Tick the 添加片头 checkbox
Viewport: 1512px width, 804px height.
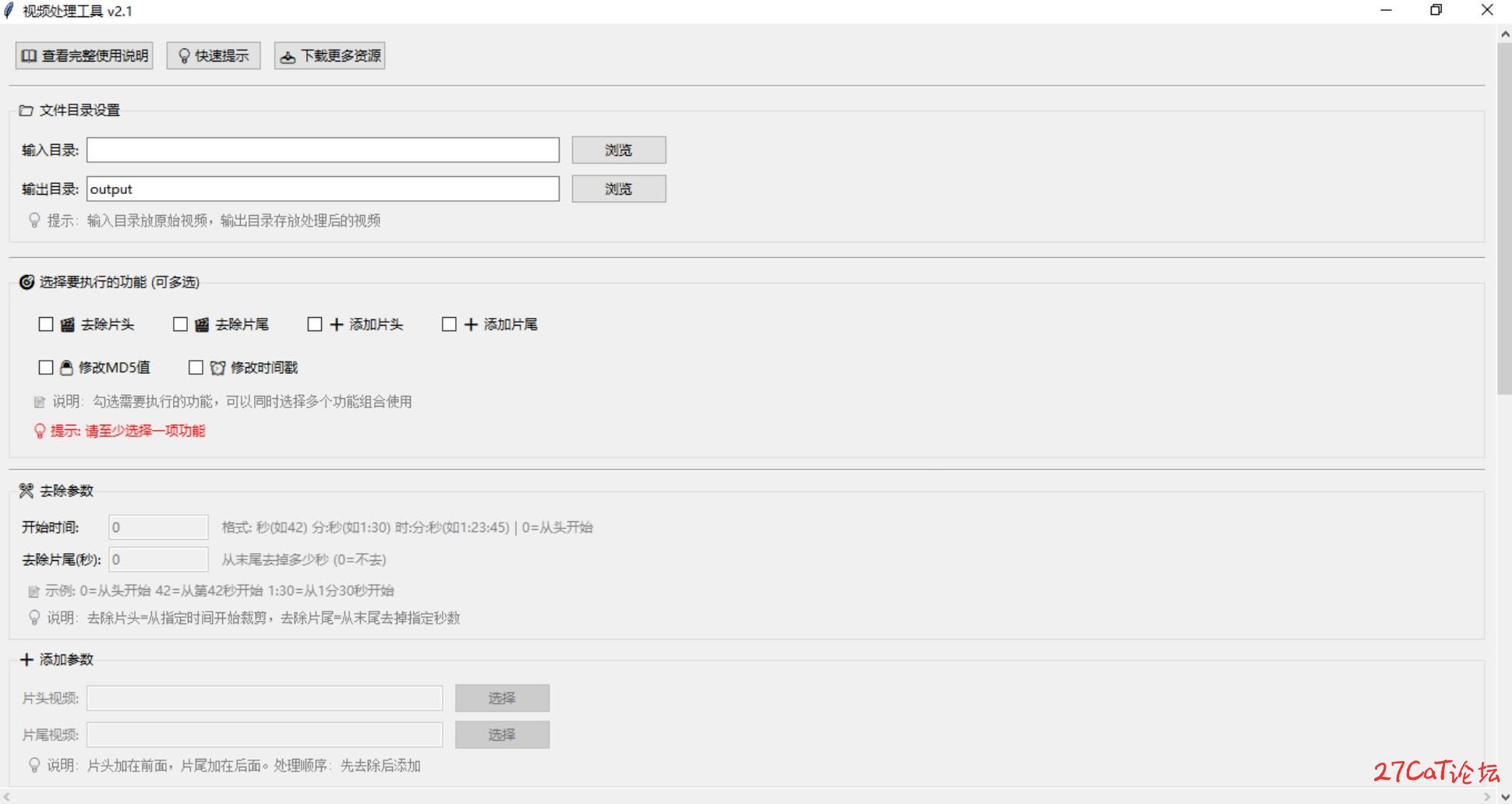[315, 324]
